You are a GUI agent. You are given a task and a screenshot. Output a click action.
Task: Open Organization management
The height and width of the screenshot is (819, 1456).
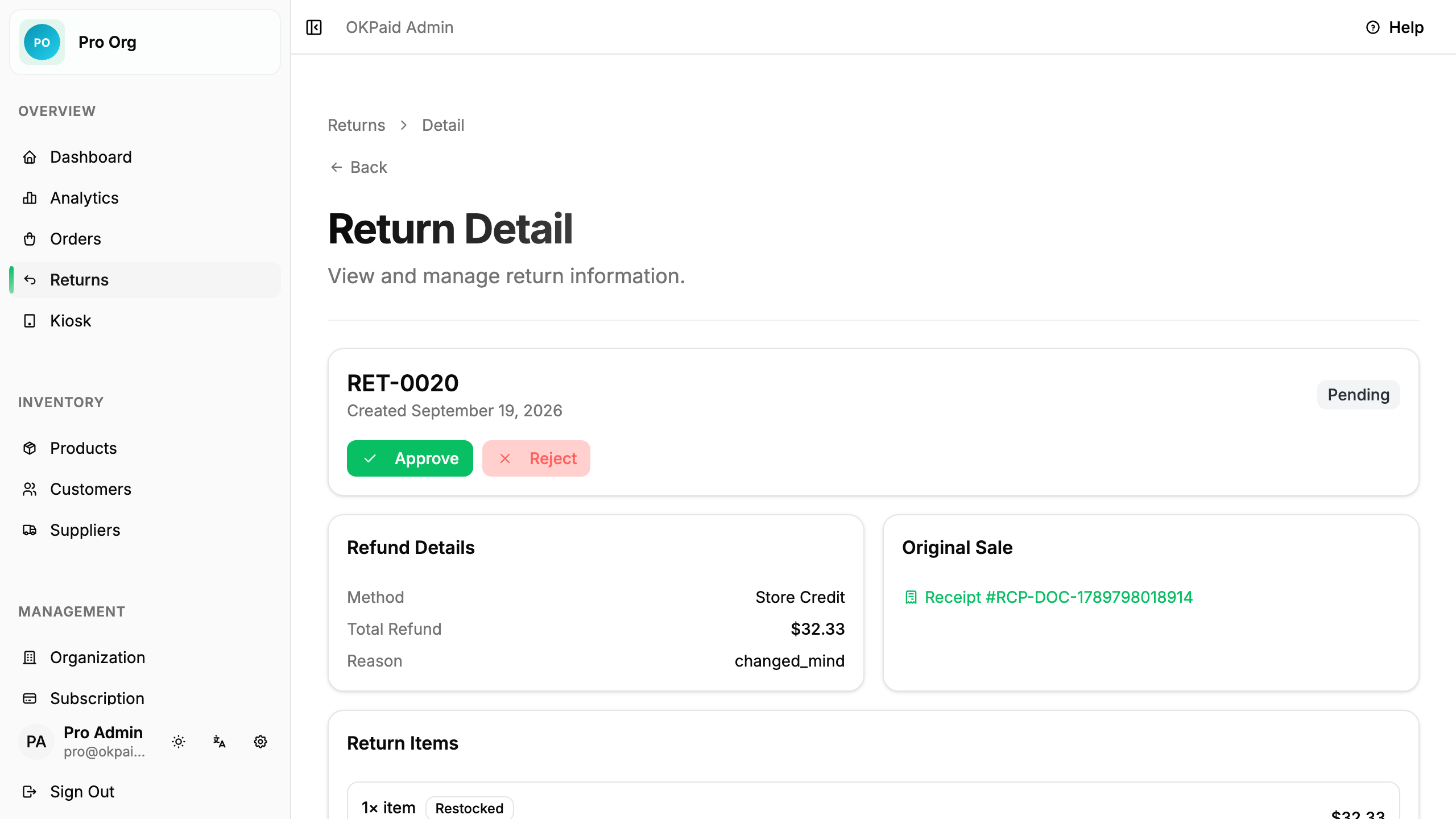[x=145, y=657]
